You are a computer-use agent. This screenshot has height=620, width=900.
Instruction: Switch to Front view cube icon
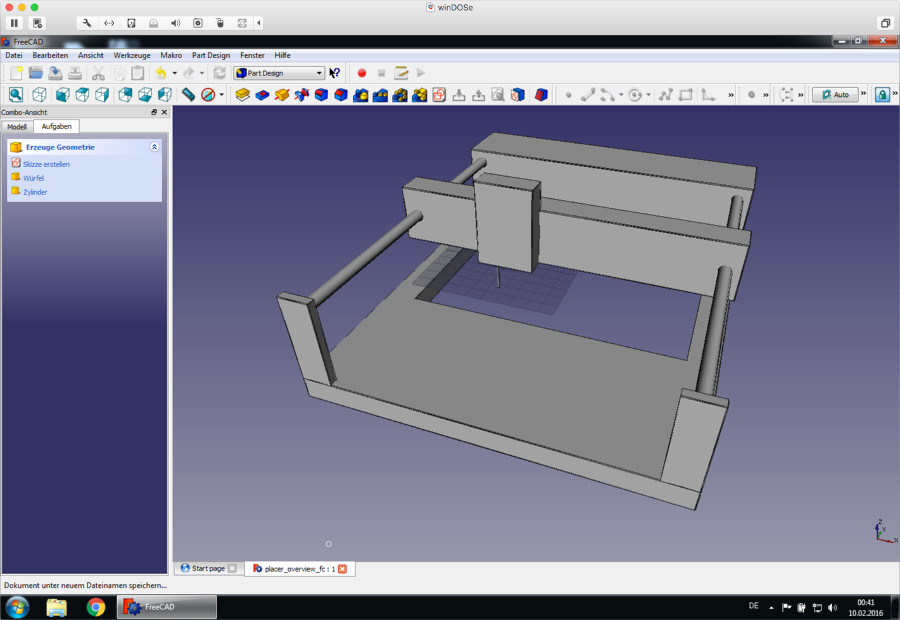[x=63, y=95]
